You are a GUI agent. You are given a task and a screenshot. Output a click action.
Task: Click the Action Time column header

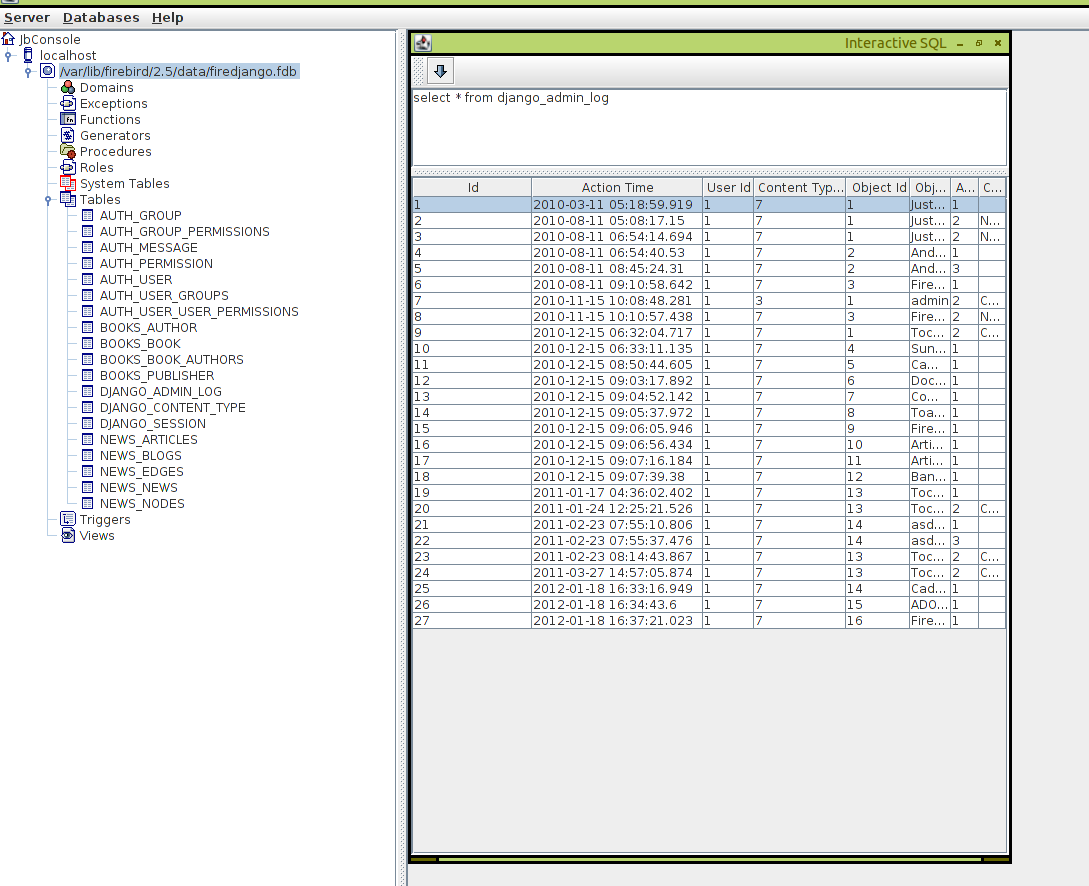[617, 188]
